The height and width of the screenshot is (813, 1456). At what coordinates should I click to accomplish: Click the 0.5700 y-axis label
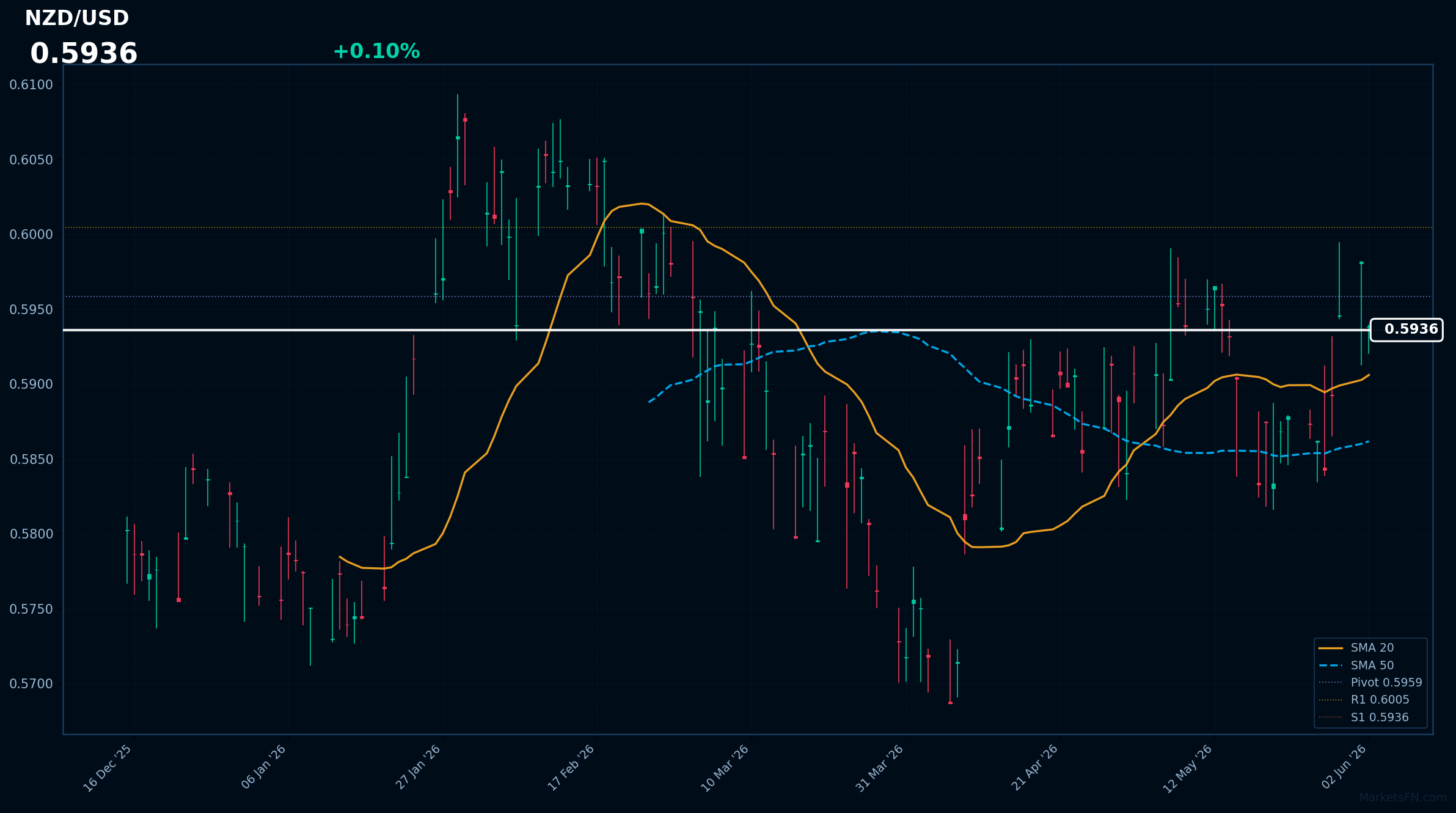[x=31, y=684]
